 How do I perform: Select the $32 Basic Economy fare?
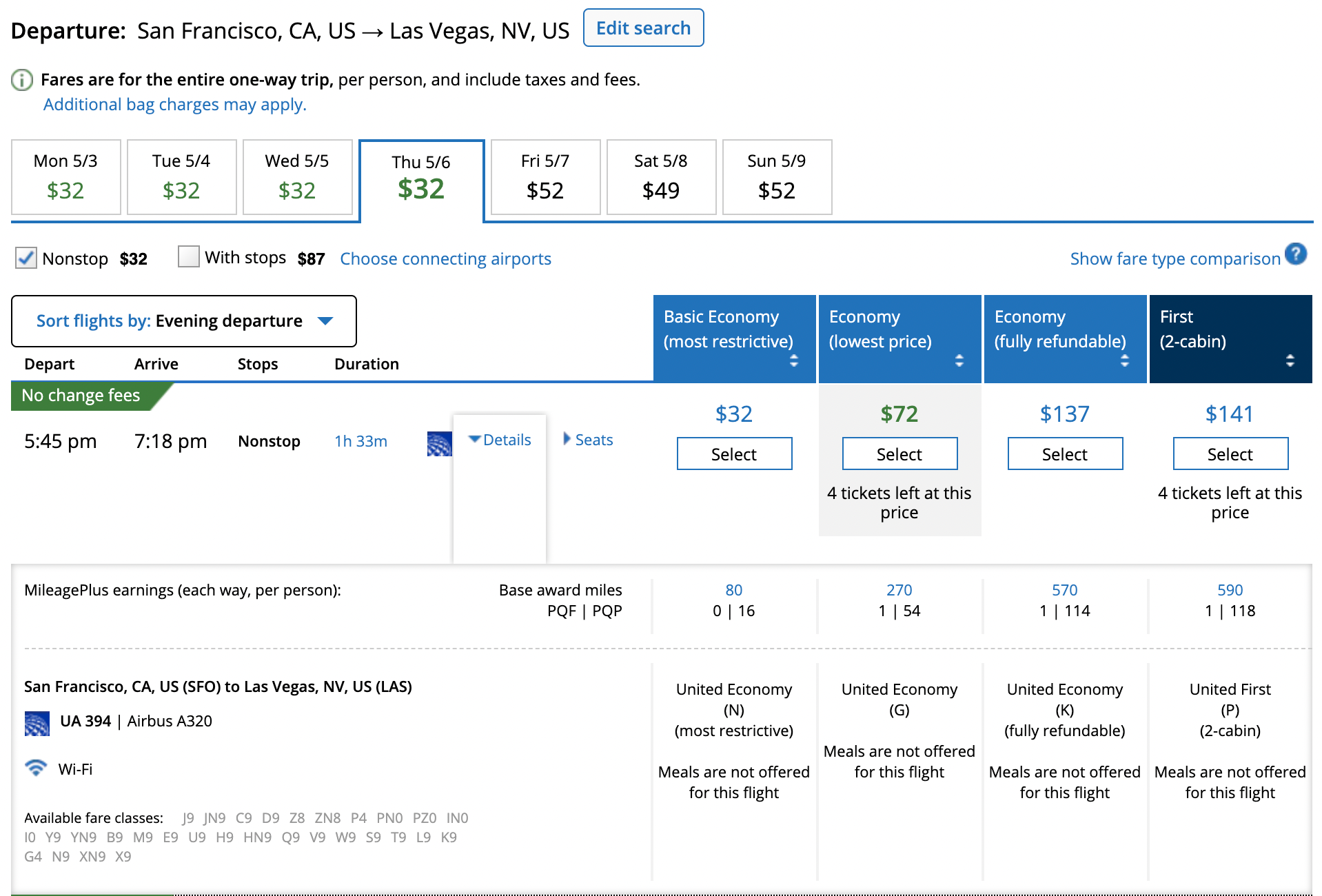[x=735, y=454]
